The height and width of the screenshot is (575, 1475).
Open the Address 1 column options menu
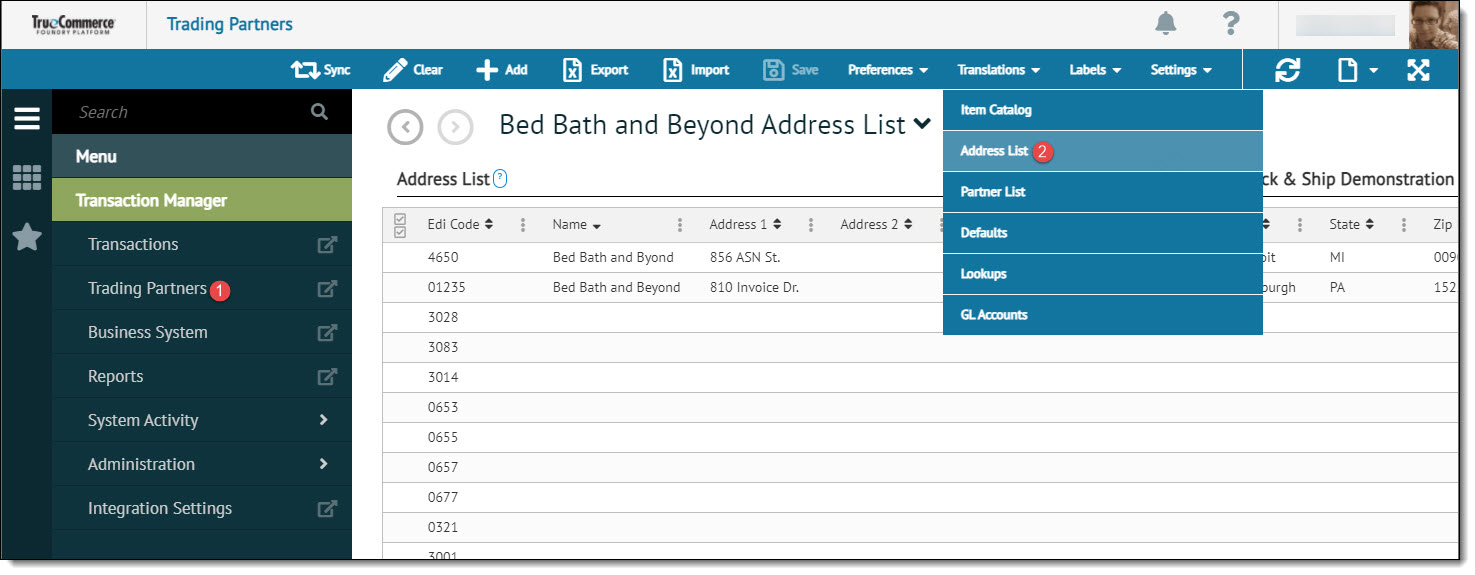click(811, 225)
